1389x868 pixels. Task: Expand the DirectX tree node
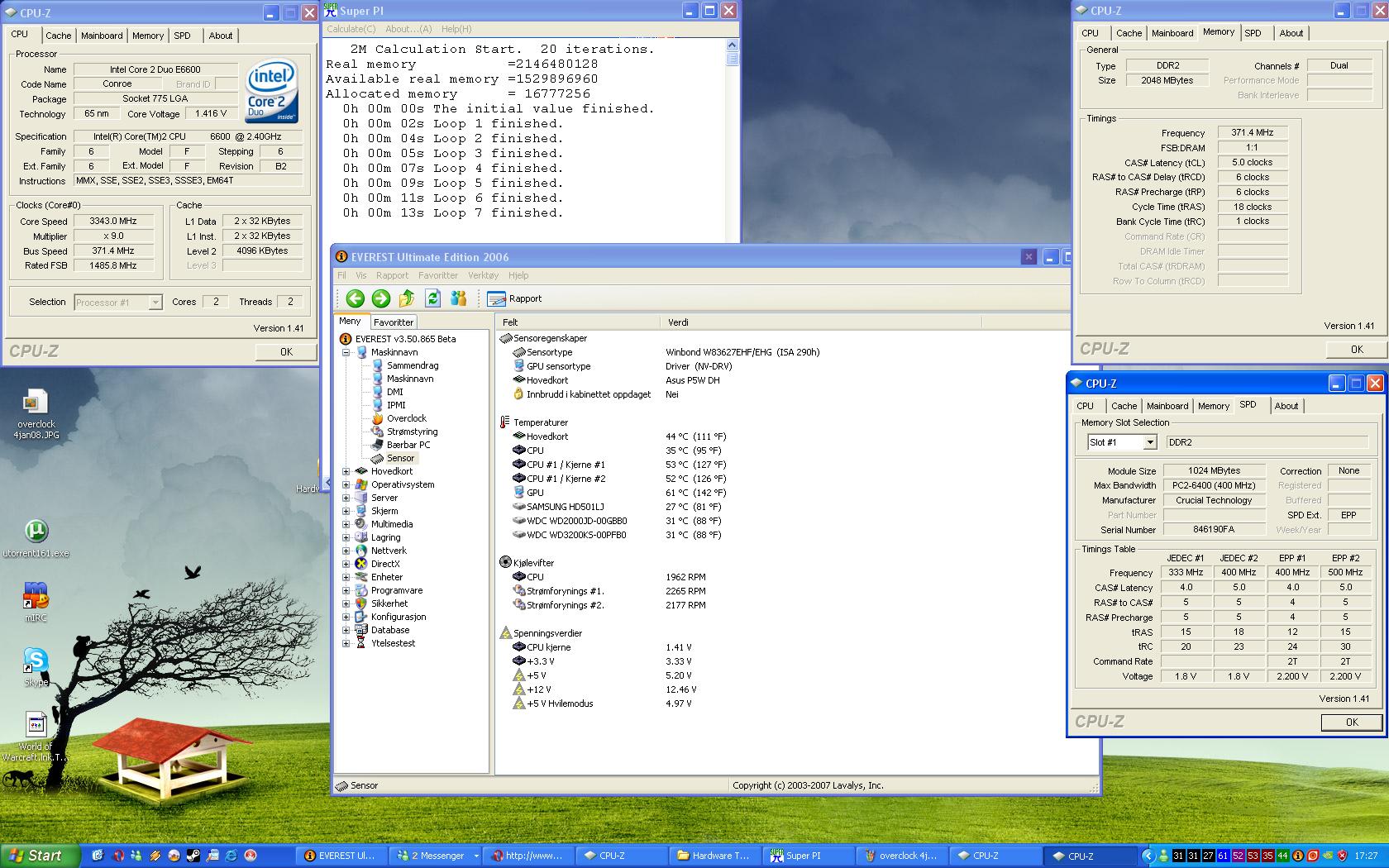pos(346,564)
